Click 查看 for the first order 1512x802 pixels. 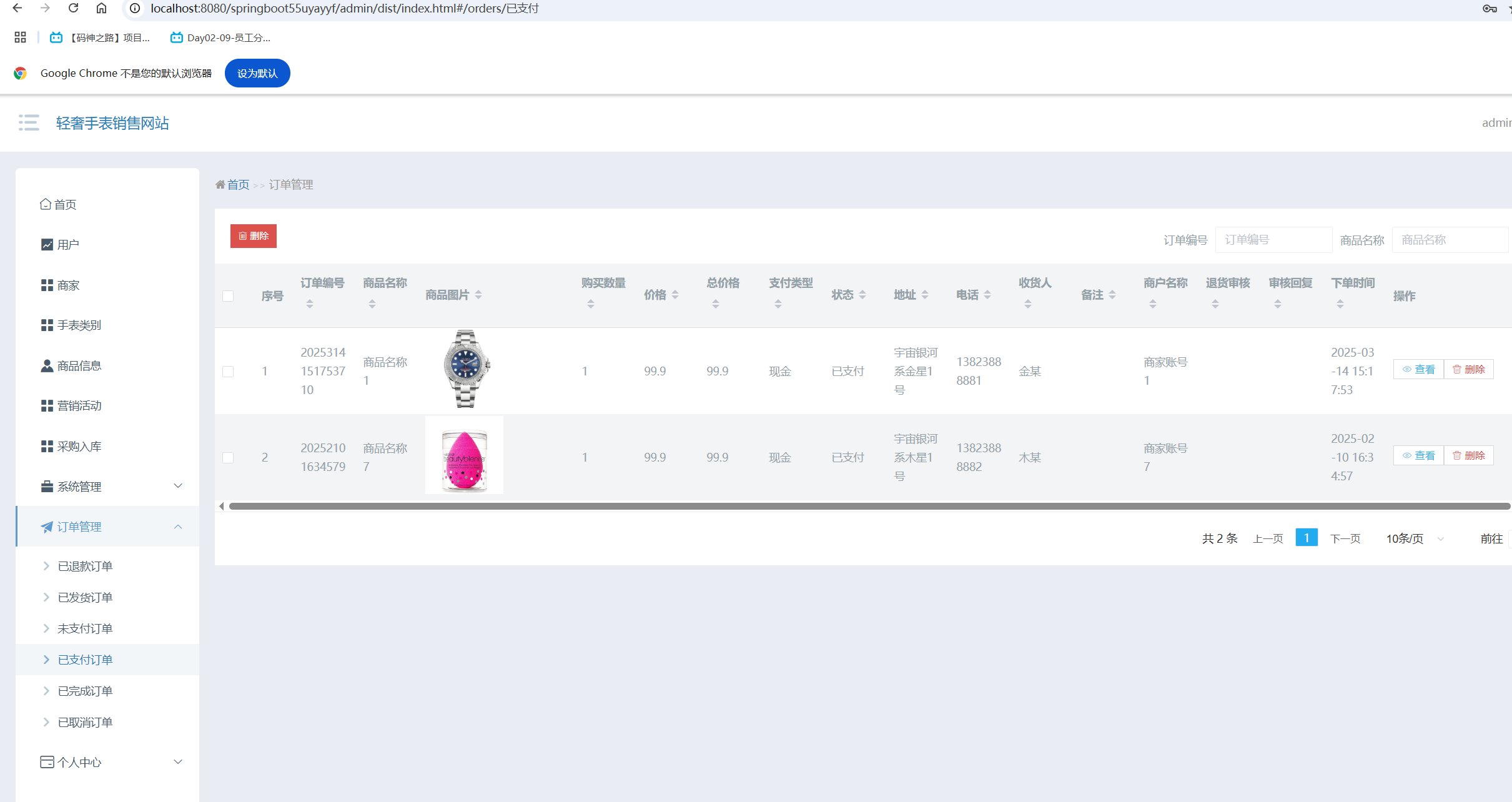[x=1418, y=369]
